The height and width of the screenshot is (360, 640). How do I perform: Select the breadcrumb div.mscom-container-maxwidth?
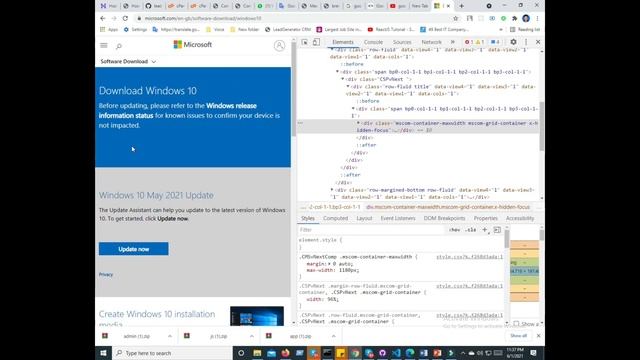pyautogui.click(x=448, y=207)
